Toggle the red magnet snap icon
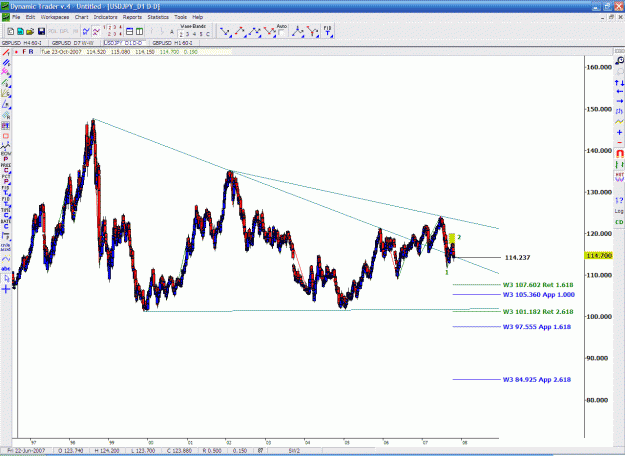Image resolution: width=625 pixels, height=456 pixels. point(619,153)
